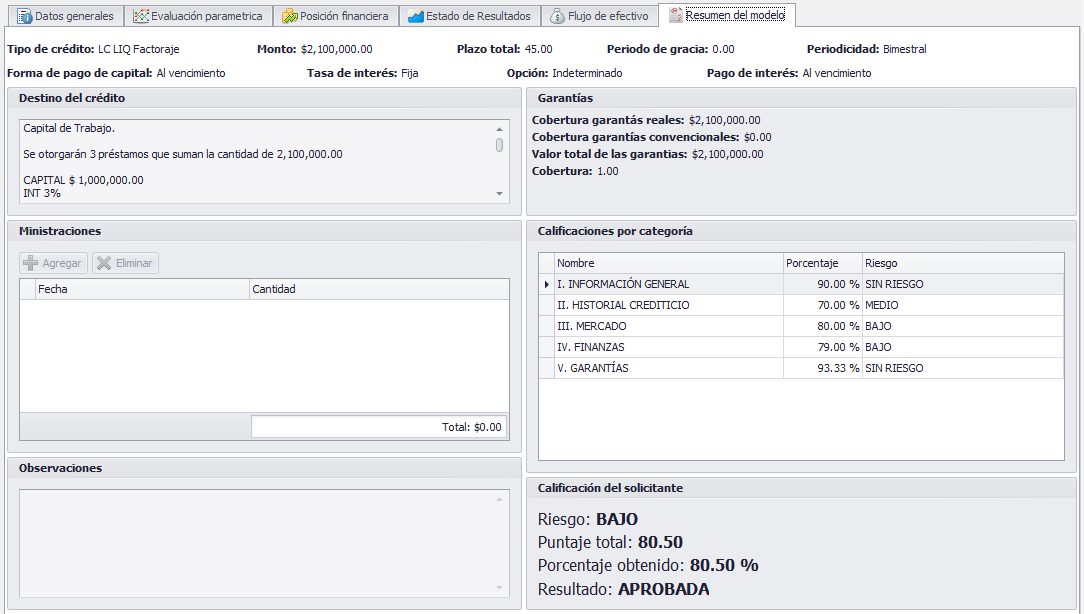Click the 79.00 % percentage cell
This screenshot has width=1084, height=614.
coord(823,347)
